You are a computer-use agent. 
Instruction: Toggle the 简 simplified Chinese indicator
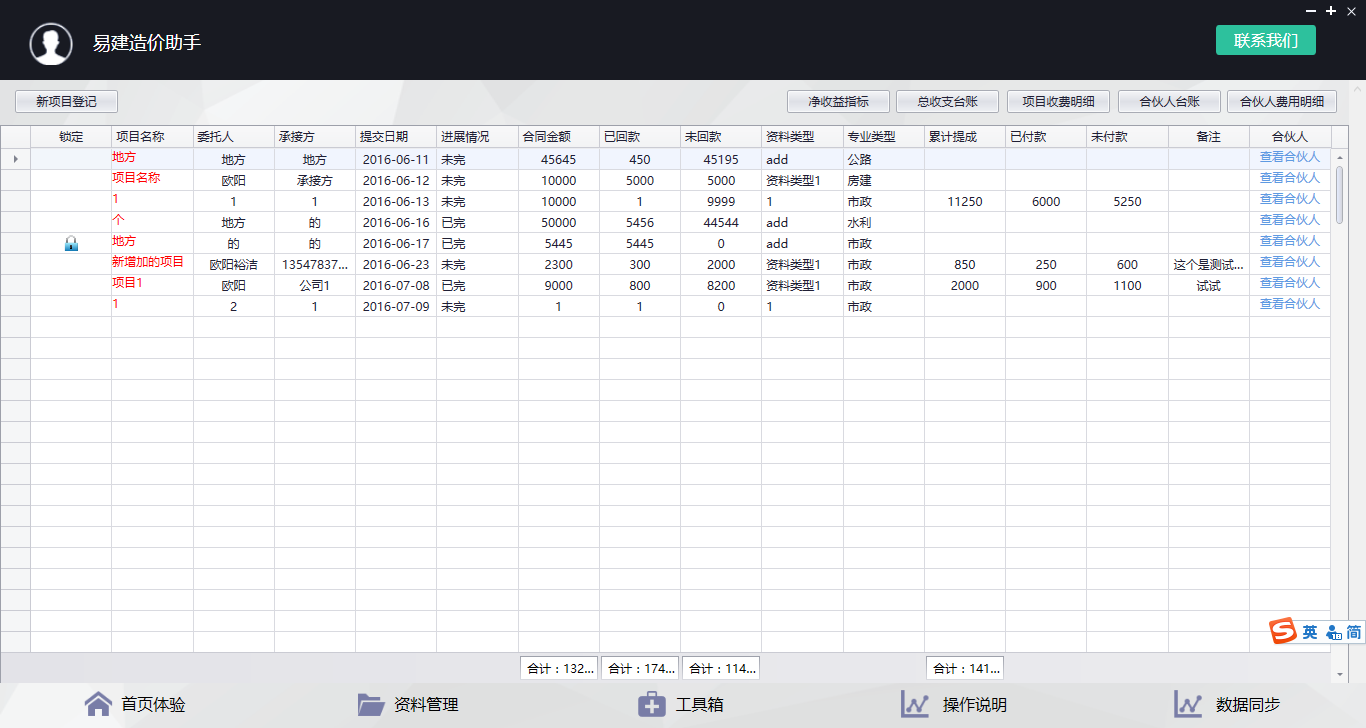[1353, 632]
